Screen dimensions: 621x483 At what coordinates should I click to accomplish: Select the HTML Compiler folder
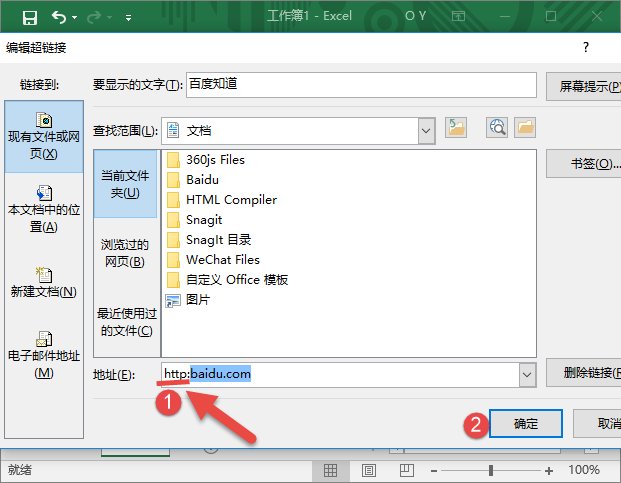(222, 200)
